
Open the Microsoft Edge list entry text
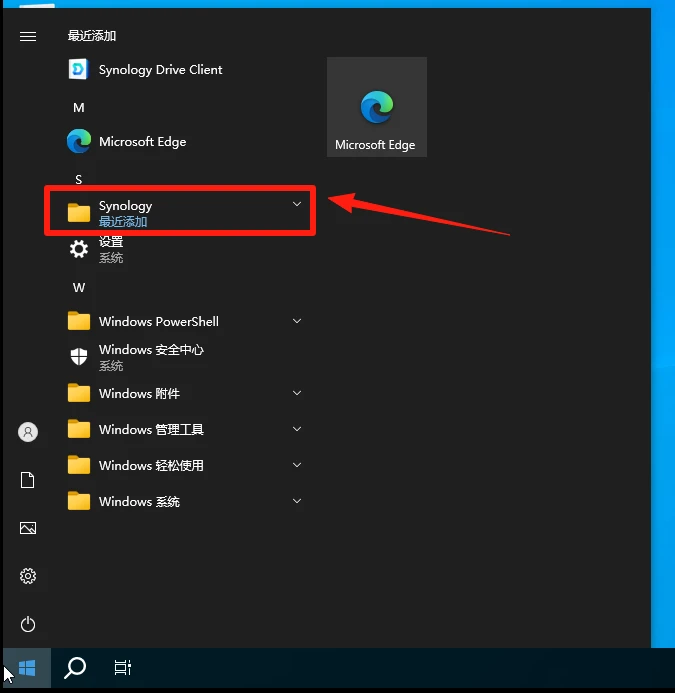[x=142, y=142]
